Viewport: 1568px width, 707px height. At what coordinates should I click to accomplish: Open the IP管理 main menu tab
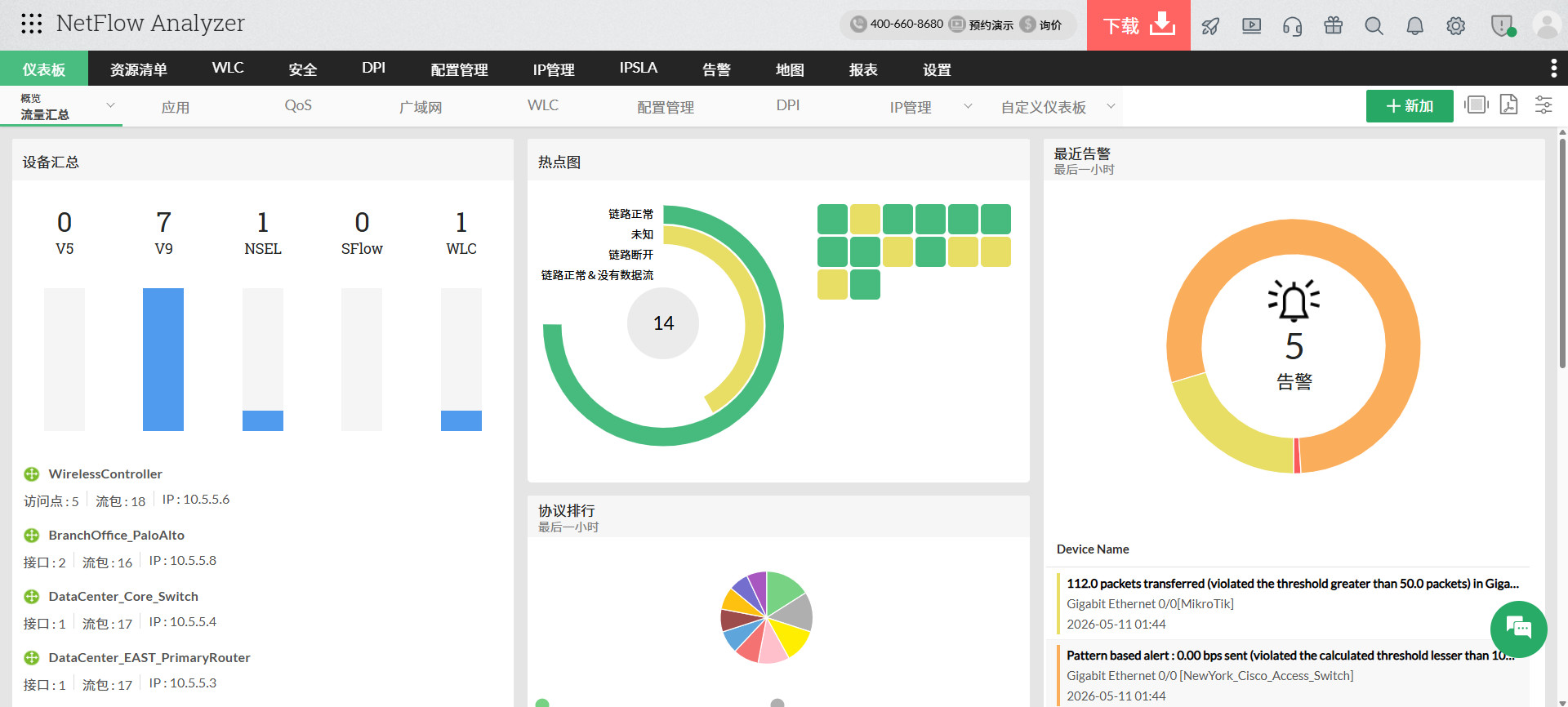tap(554, 69)
